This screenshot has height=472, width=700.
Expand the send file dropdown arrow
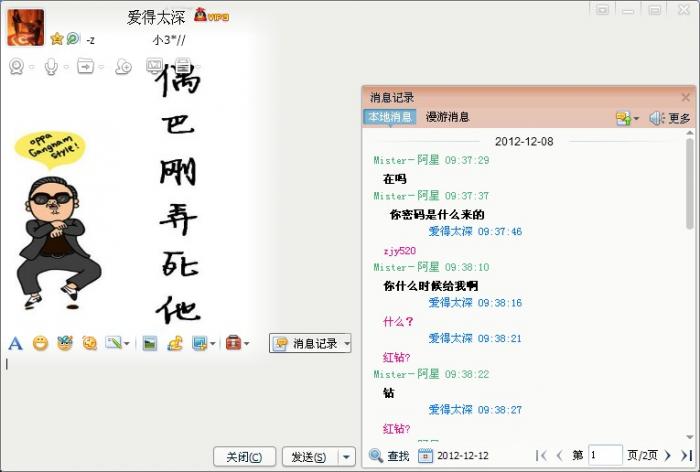coord(101,67)
